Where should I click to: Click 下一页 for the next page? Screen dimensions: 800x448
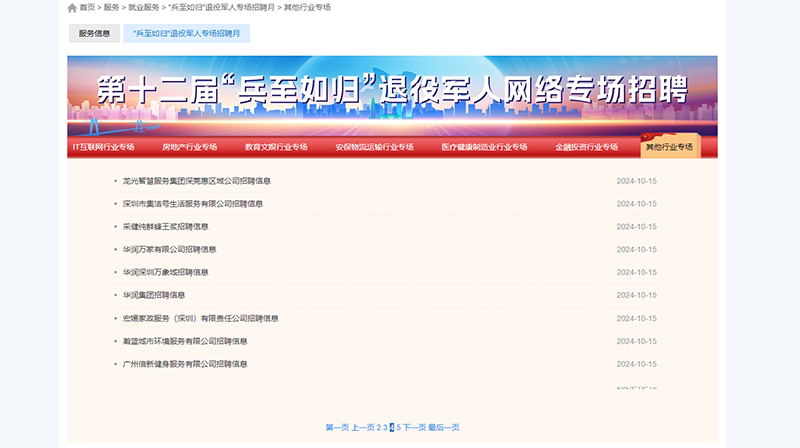pyautogui.click(x=414, y=427)
